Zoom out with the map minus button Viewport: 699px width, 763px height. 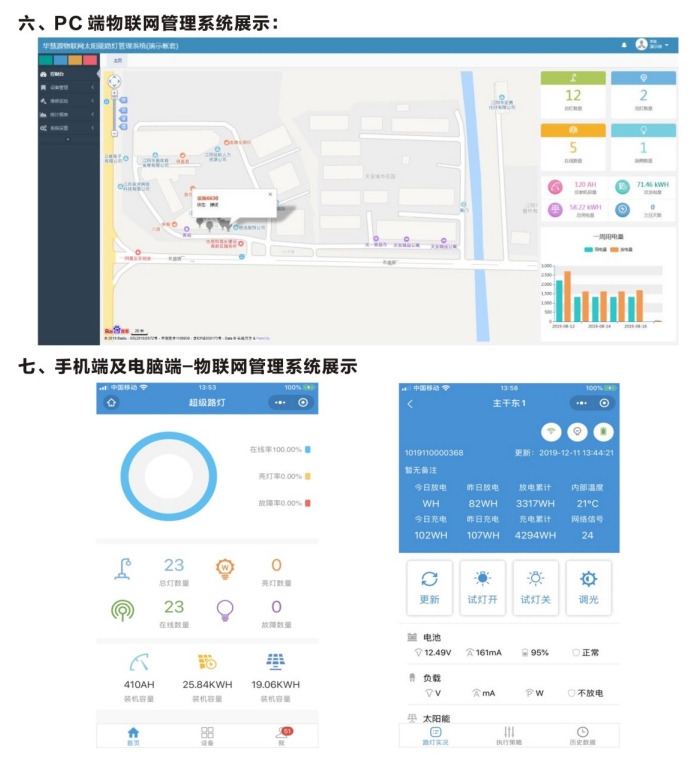coord(114,133)
